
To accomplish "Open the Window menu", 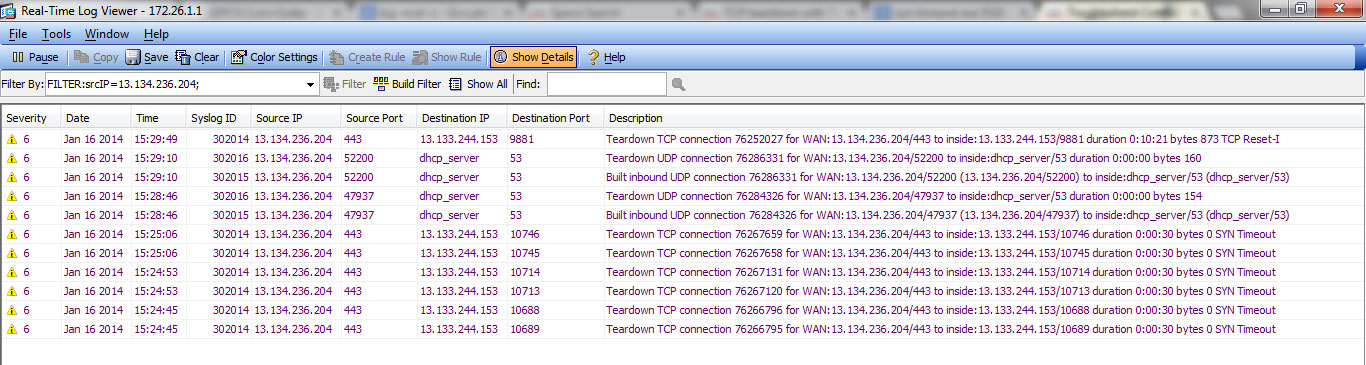I will click(107, 34).
